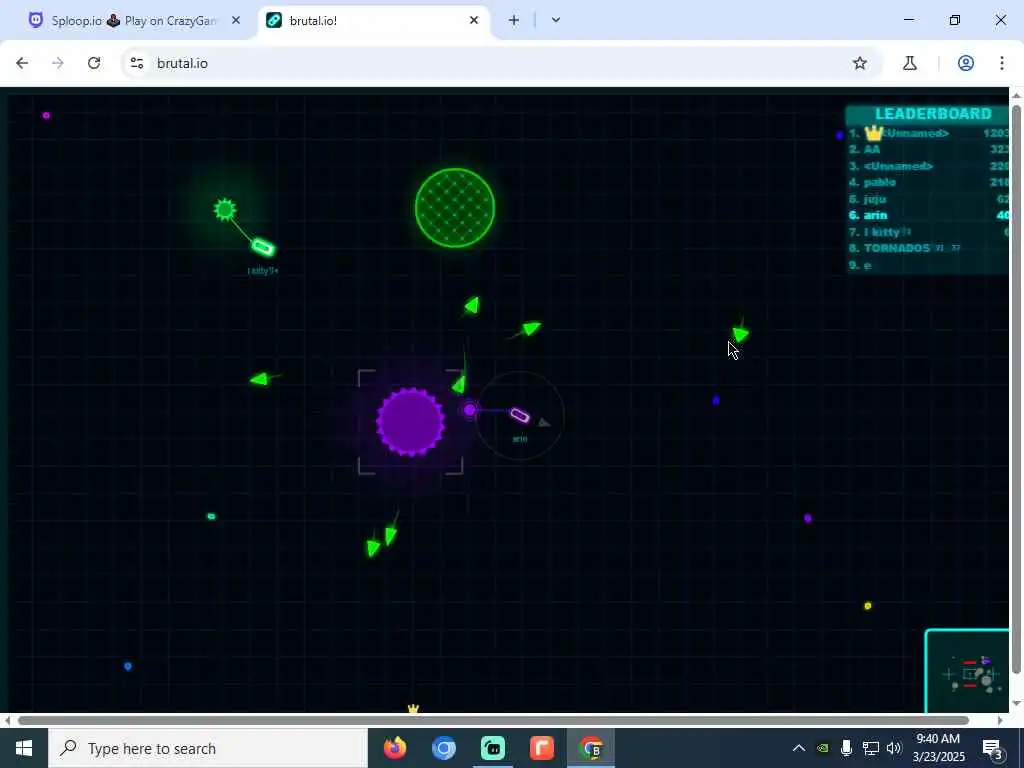This screenshot has width=1024, height=768.
Task: Reload the brutal.io page
Action: (94, 63)
